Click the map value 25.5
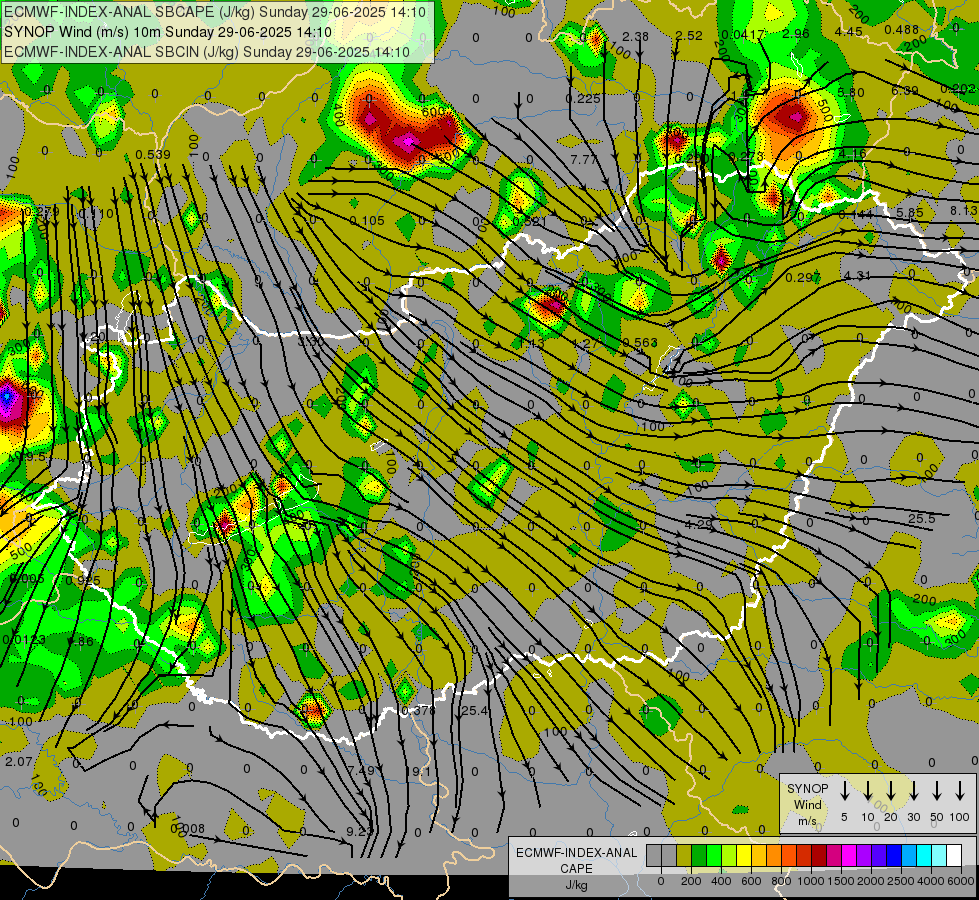979x900 pixels. [x=922, y=519]
